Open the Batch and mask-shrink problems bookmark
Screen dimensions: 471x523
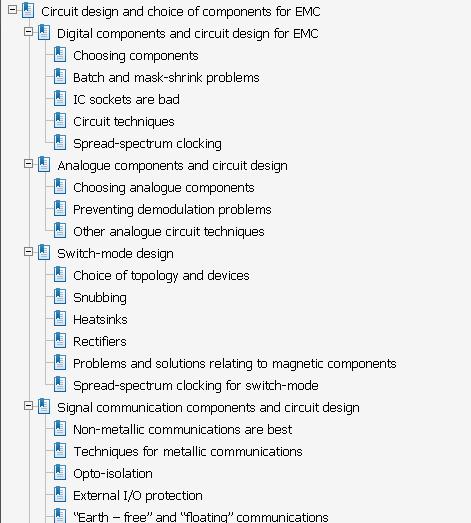166,78
